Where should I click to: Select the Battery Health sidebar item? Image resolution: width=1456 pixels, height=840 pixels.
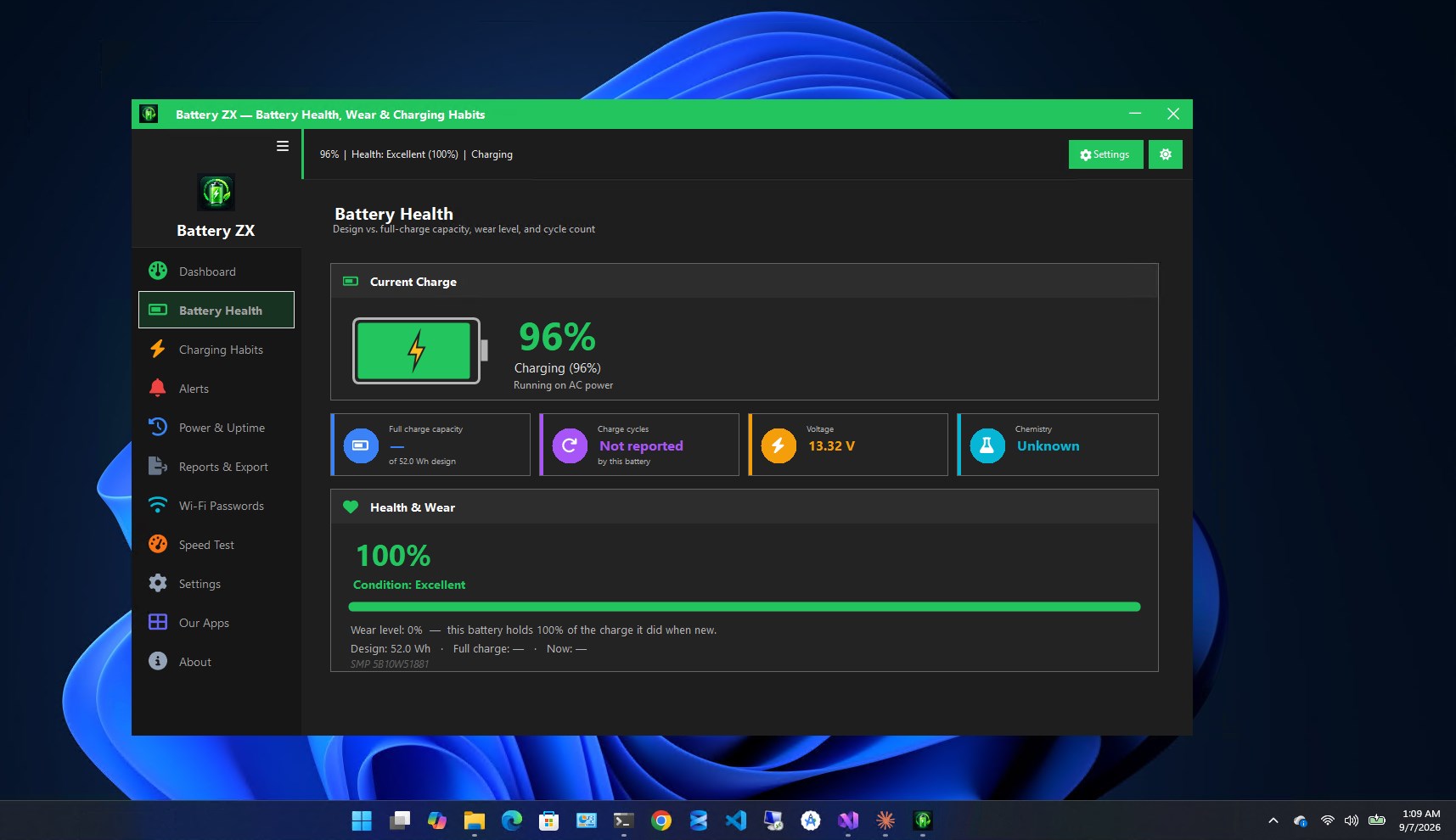point(216,310)
